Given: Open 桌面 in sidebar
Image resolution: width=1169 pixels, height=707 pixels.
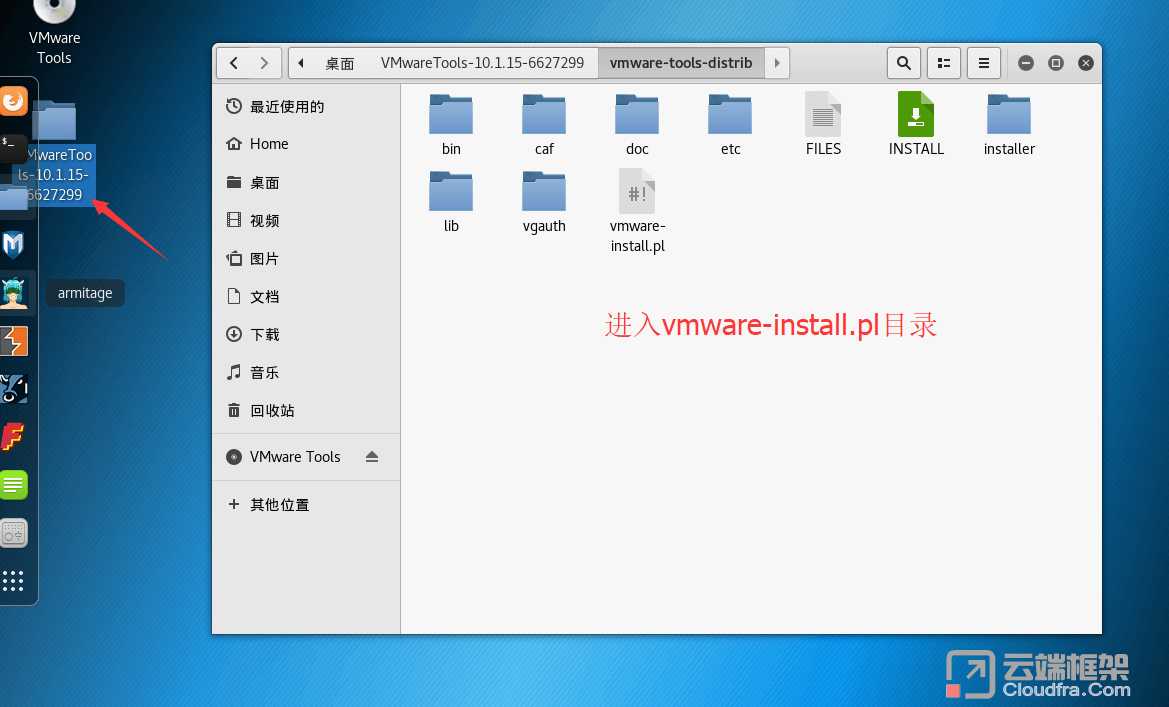Looking at the screenshot, I should click(x=306, y=182).
